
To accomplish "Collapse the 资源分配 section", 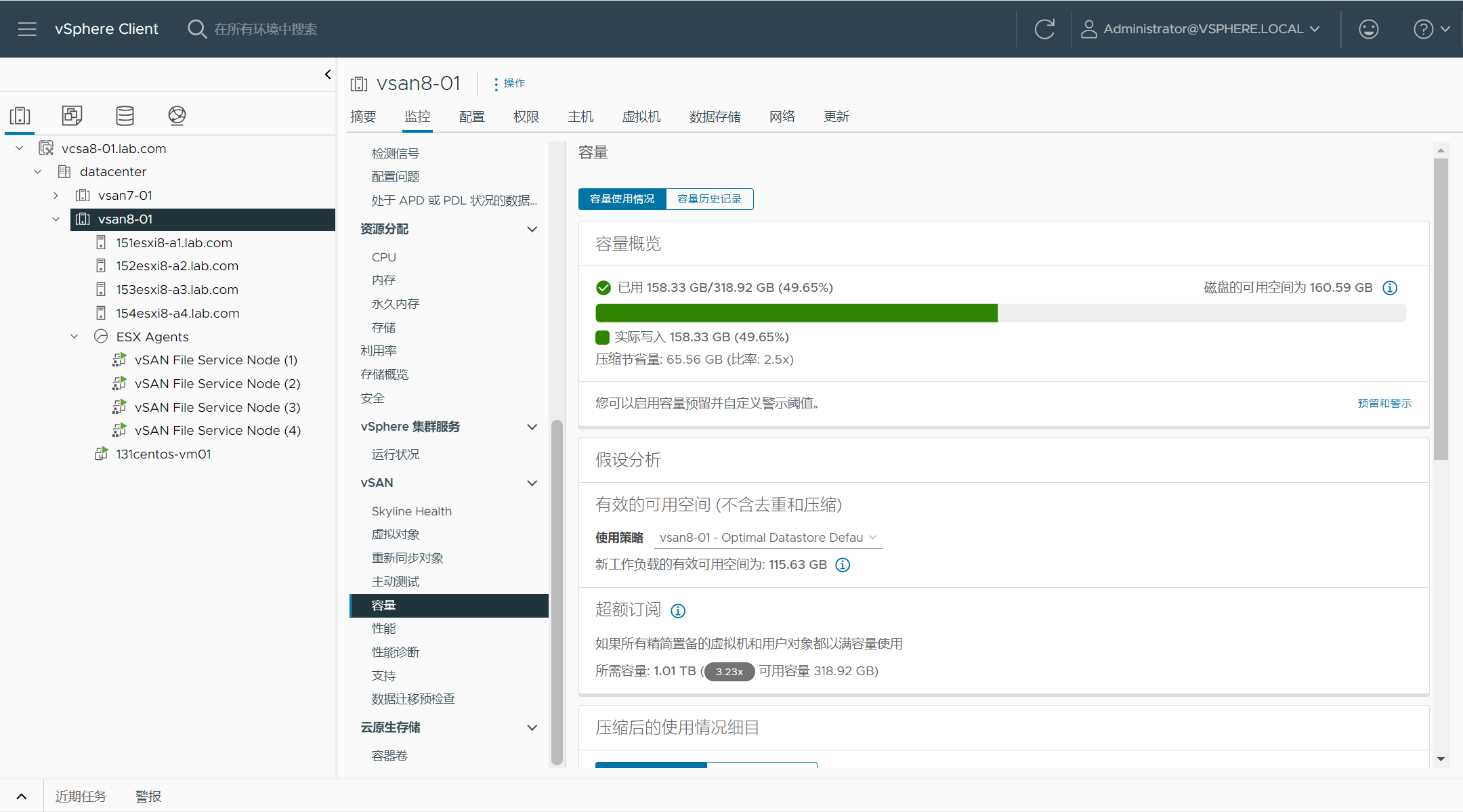I will (532, 230).
